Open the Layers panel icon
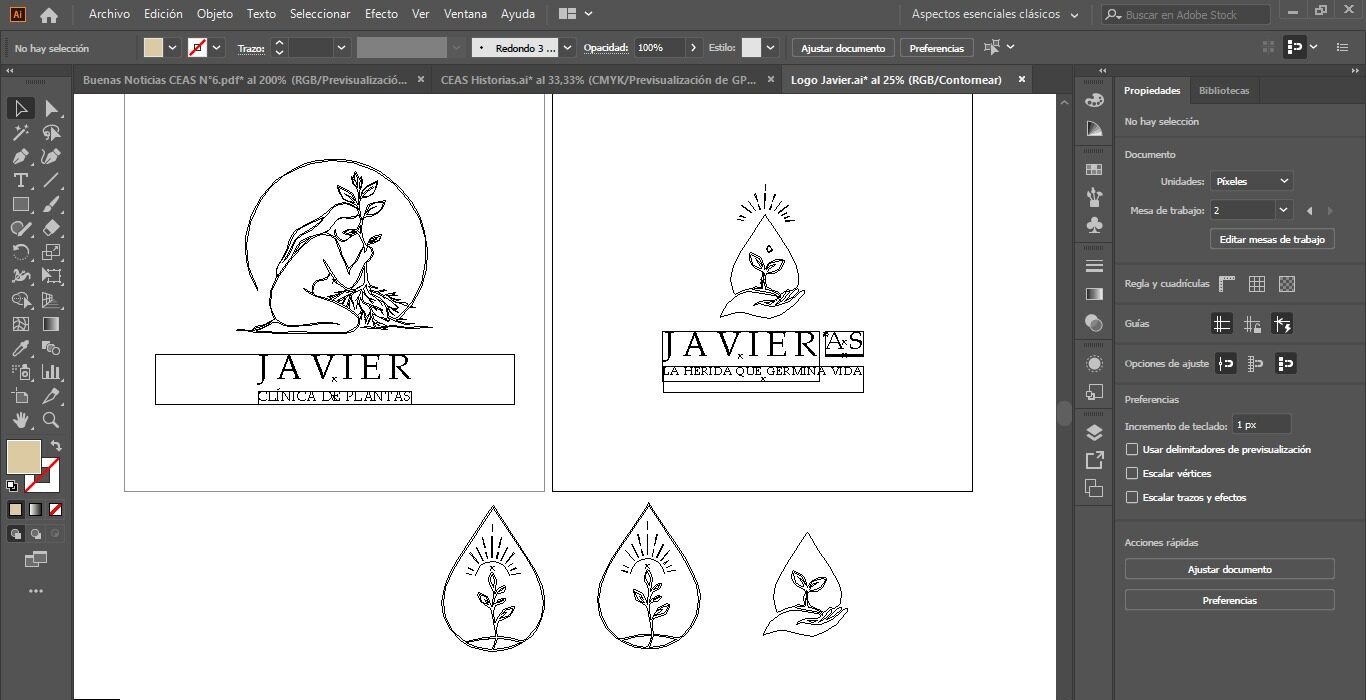The width and height of the screenshot is (1366, 700). 1094,433
